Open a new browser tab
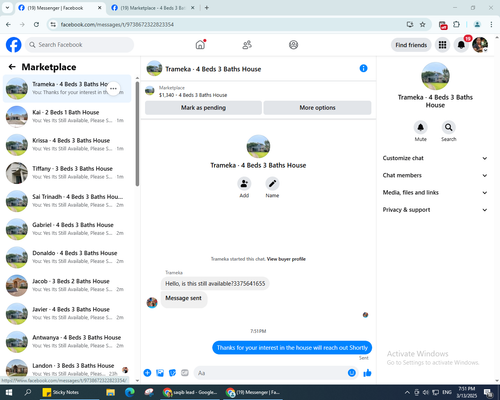 tap(207, 8)
